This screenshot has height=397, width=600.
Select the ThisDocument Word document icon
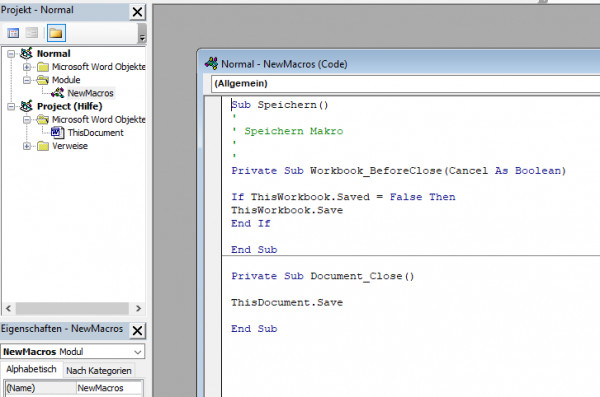pos(57,132)
